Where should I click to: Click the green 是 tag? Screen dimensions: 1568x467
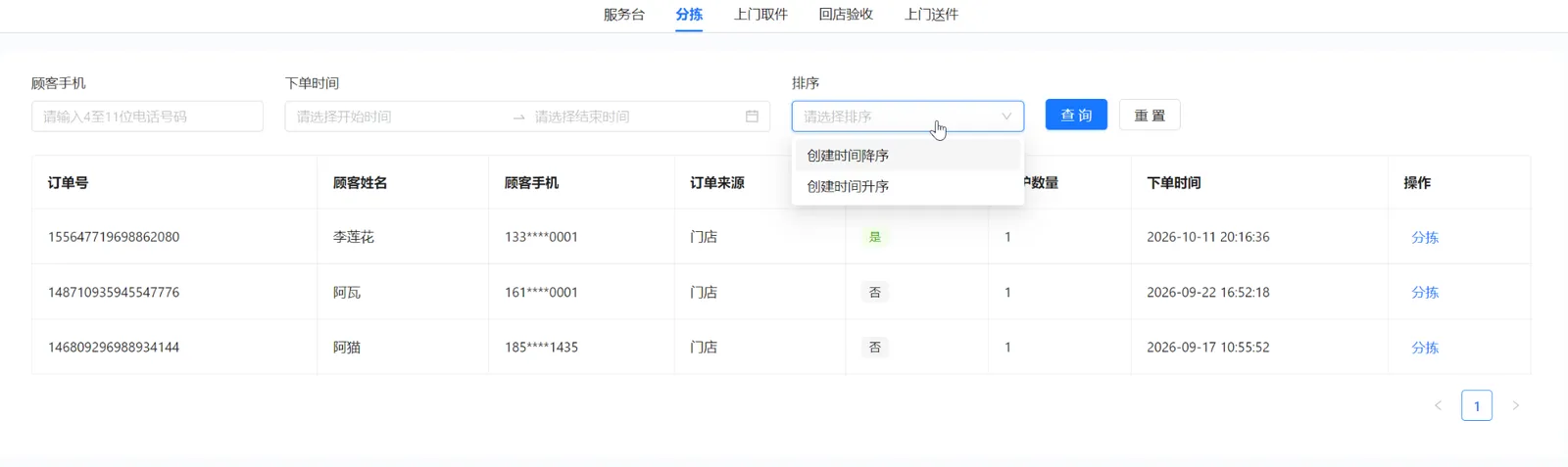875,237
